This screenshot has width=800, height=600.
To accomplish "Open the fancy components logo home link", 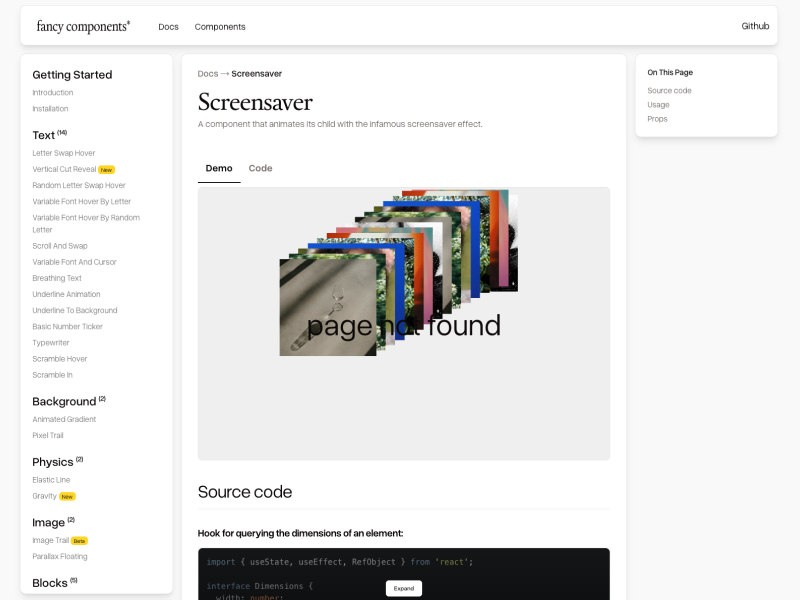I will tap(83, 27).
